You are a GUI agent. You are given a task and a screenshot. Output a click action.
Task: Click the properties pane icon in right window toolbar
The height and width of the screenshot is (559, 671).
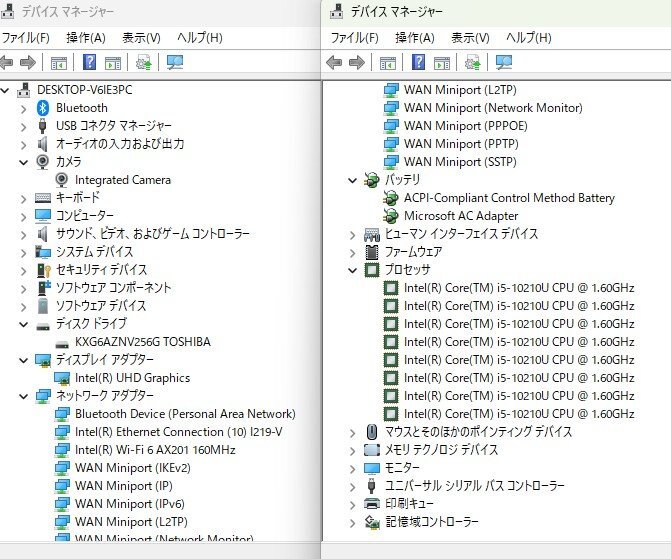pos(442,63)
